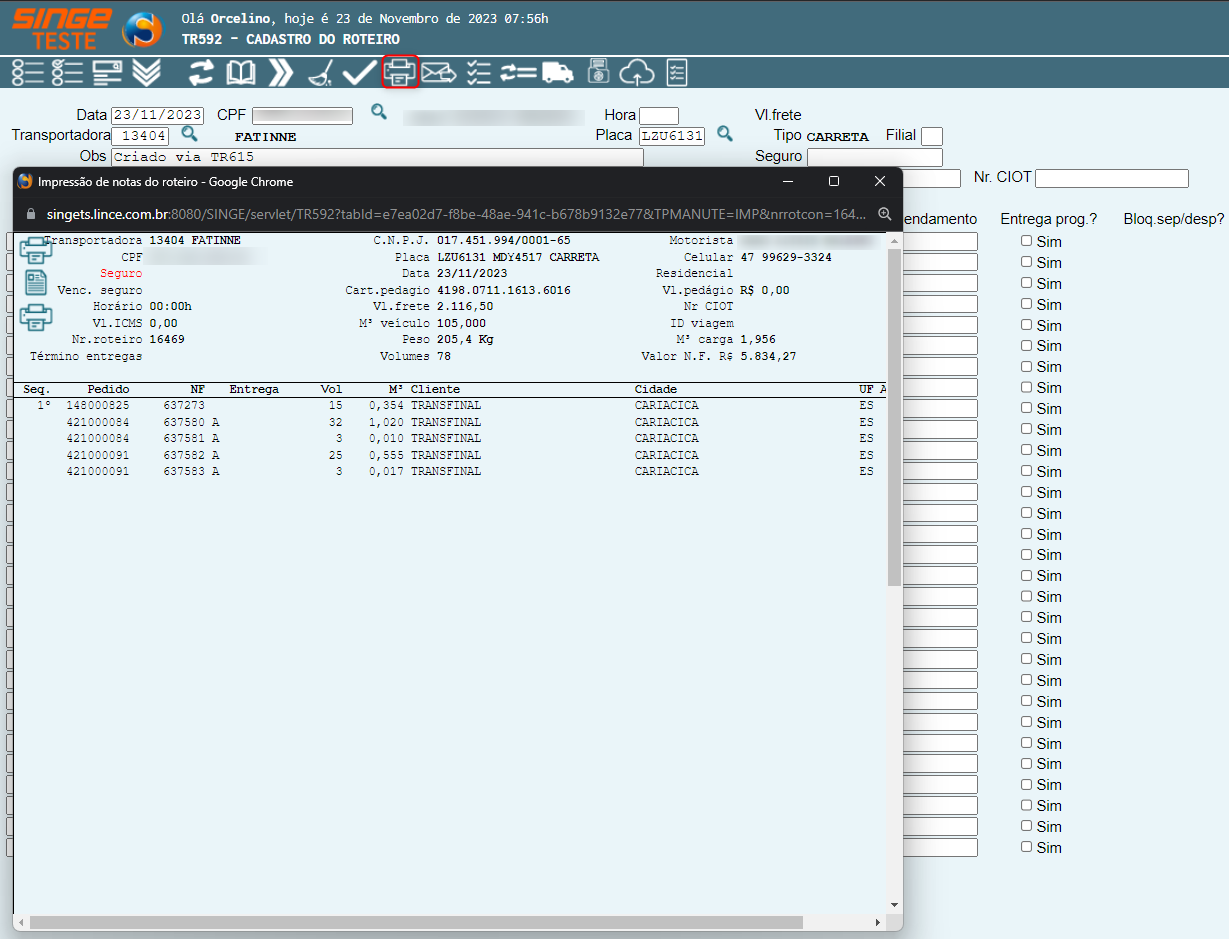The height and width of the screenshot is (939, 1229).
Task: Click the Placa input field
Action: click(672, 136)
